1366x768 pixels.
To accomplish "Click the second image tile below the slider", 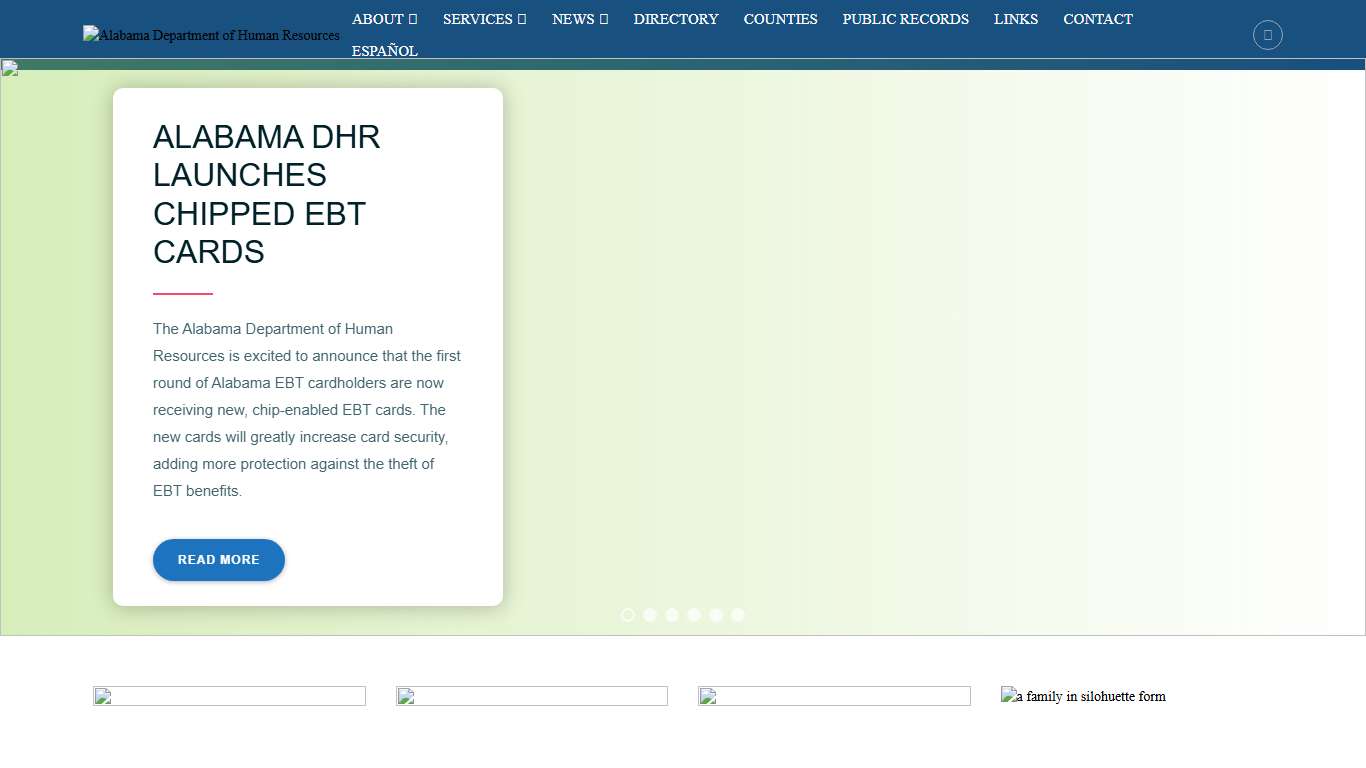I will (x=531, y=696).
